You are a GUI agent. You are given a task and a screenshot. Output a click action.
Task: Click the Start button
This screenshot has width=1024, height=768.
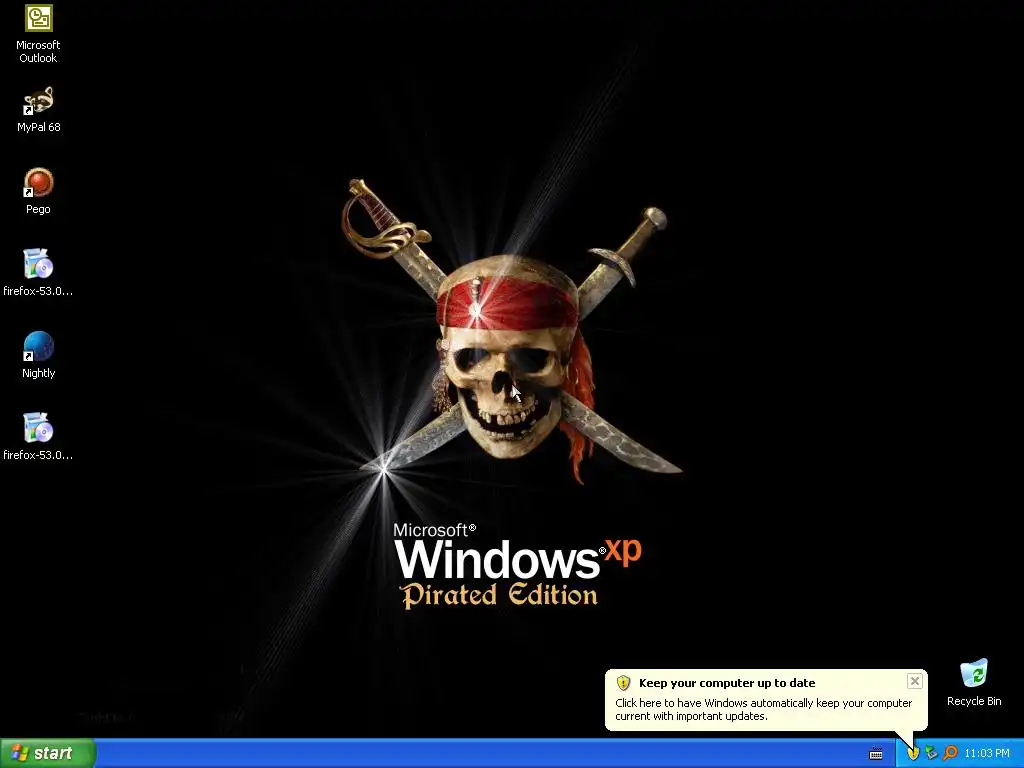pos(48,753)
